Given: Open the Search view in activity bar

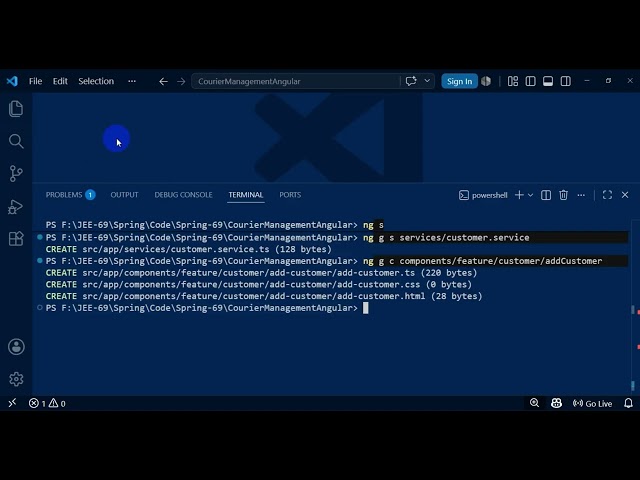Looking at the screenshot, I should (16, 141).
